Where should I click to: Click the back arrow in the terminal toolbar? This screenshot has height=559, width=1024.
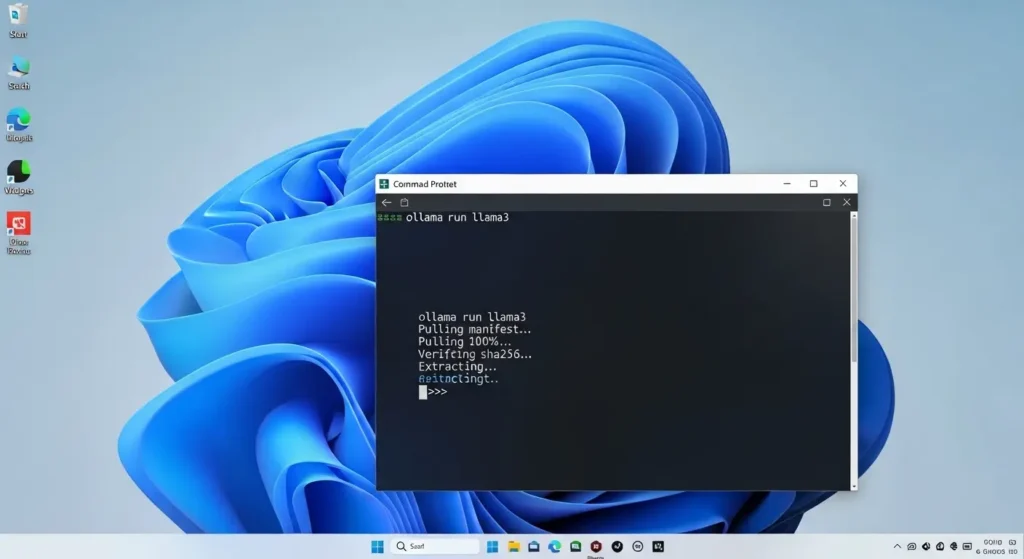point(386,202)
